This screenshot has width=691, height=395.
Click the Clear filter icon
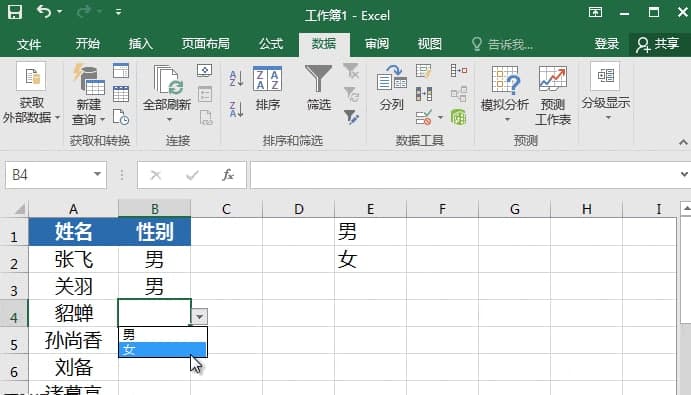(x=351, y=71)
